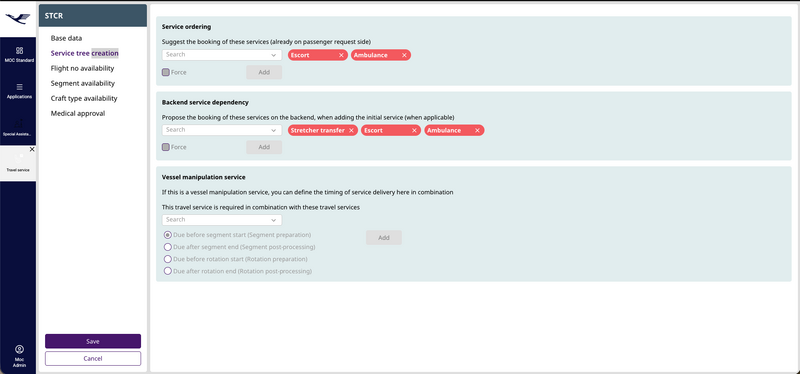Click the Service ordering heading
800x374 pixels.
point(186,27)
